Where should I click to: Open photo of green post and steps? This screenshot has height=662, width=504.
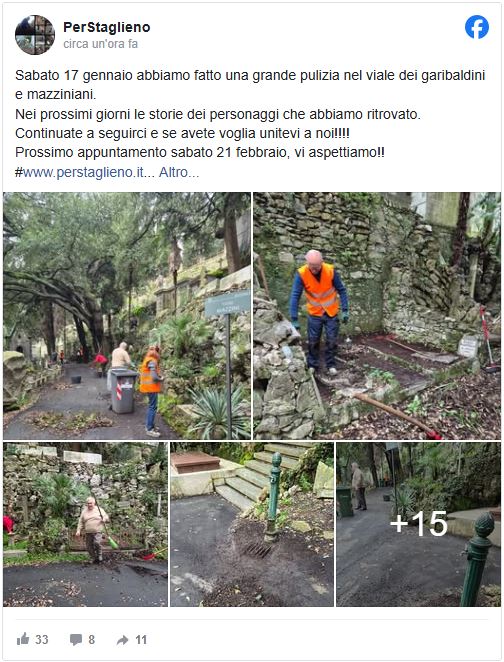tap(252, 524)
